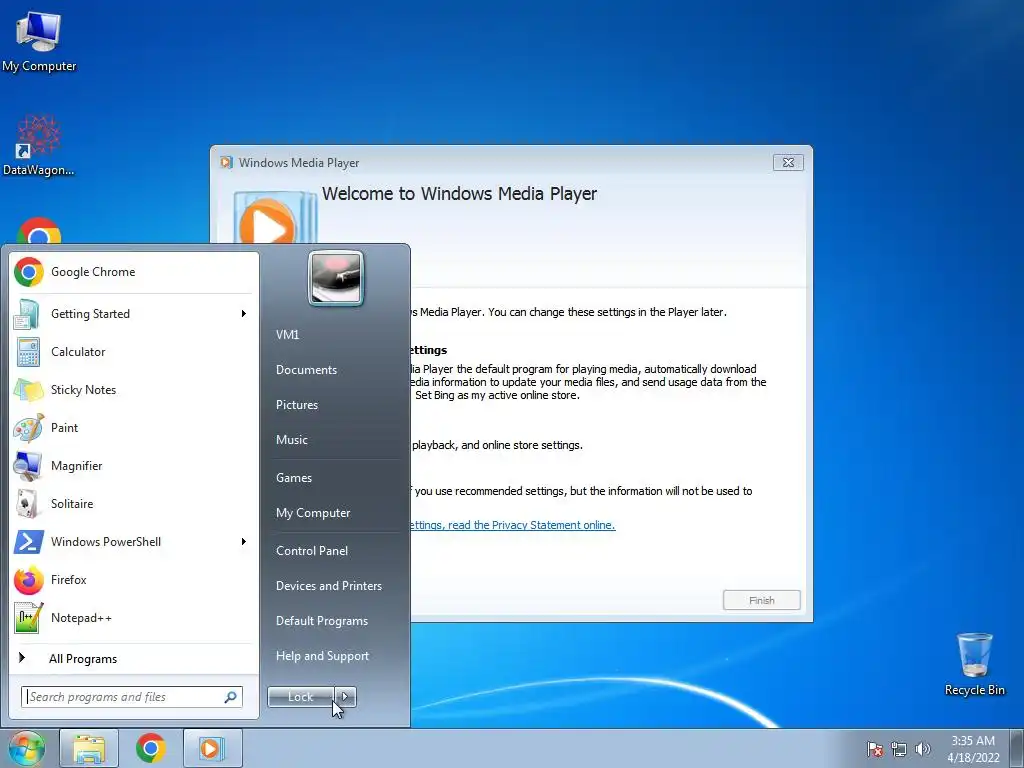Open Pictures from Start menu

point(297,405)
